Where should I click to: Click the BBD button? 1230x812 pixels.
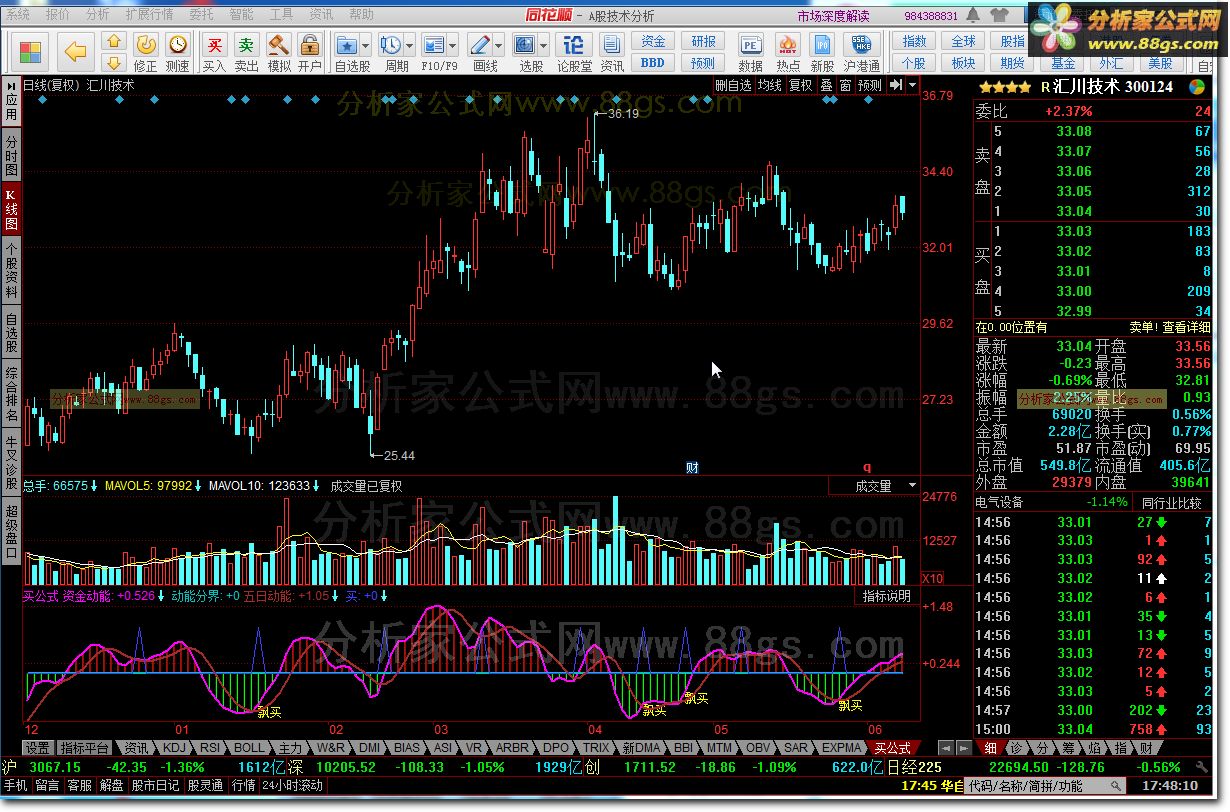[652, 63]
